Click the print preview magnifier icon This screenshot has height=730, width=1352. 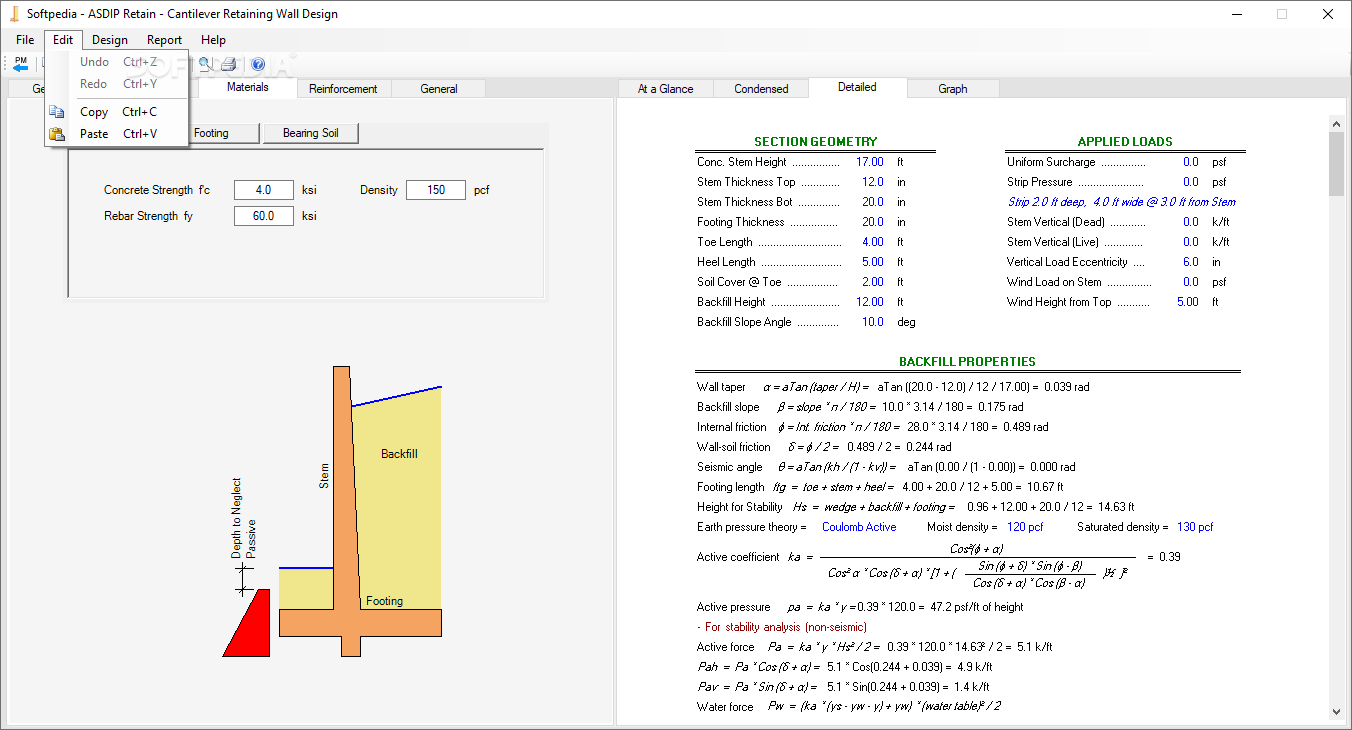coord(204,64)
